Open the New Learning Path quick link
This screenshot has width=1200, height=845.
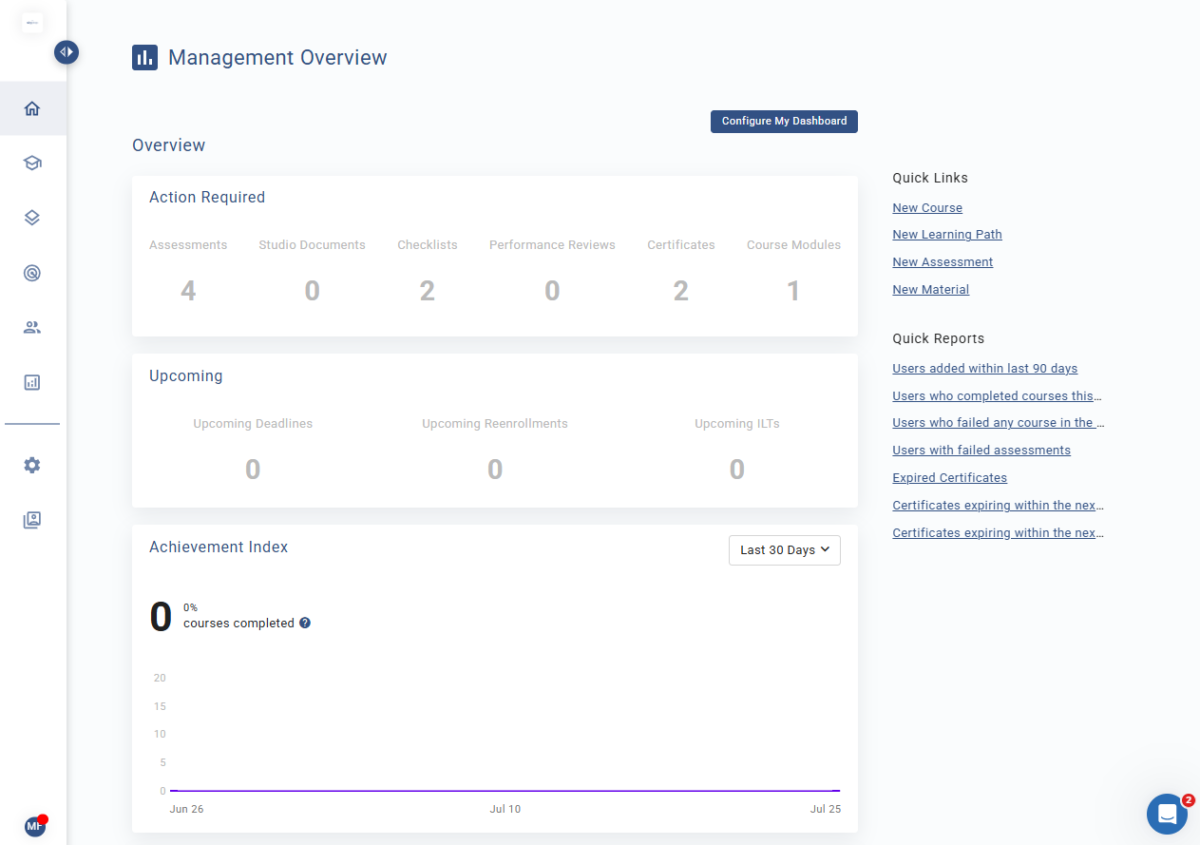pos(947,235)
